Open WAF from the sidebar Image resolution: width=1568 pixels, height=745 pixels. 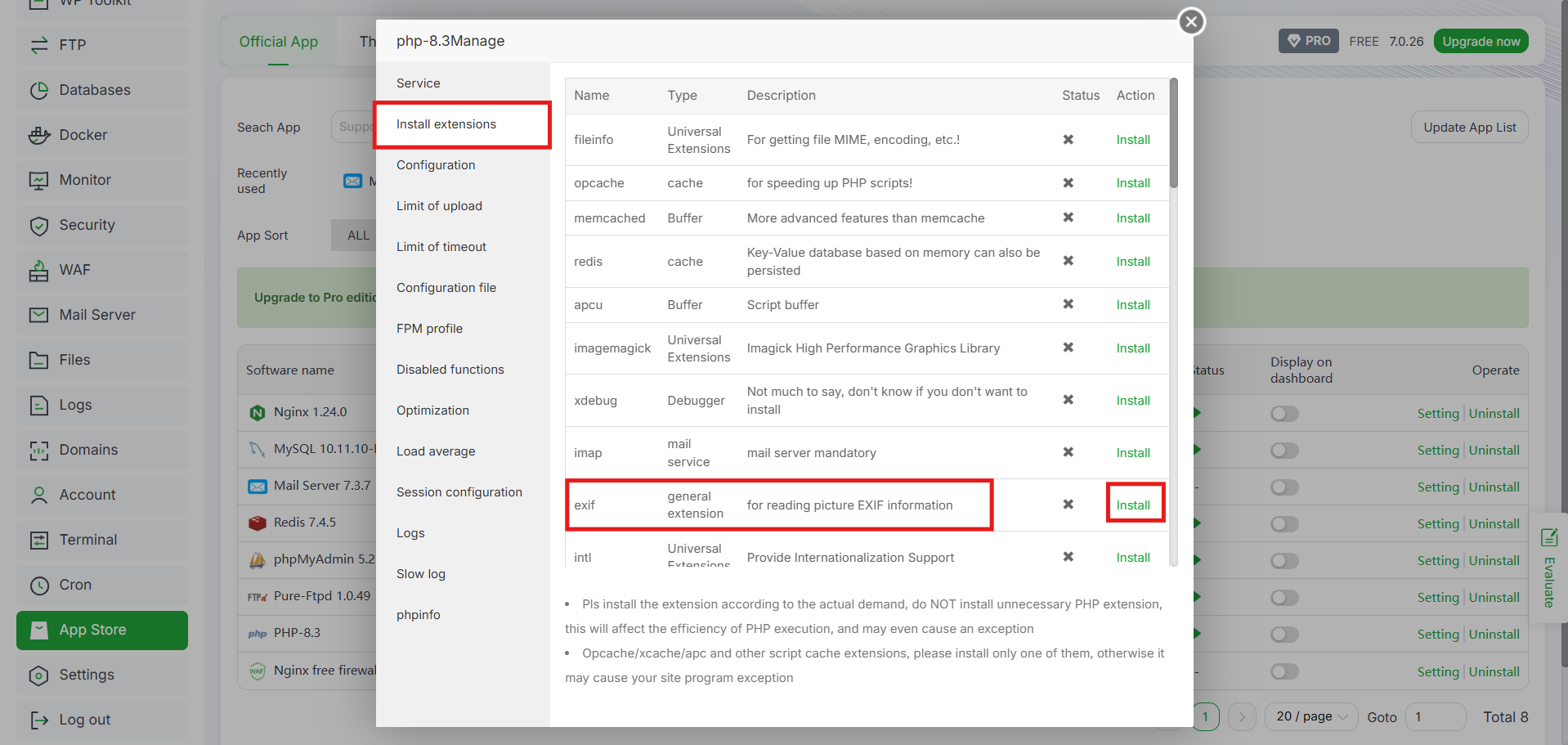click(x=102, y=270)
